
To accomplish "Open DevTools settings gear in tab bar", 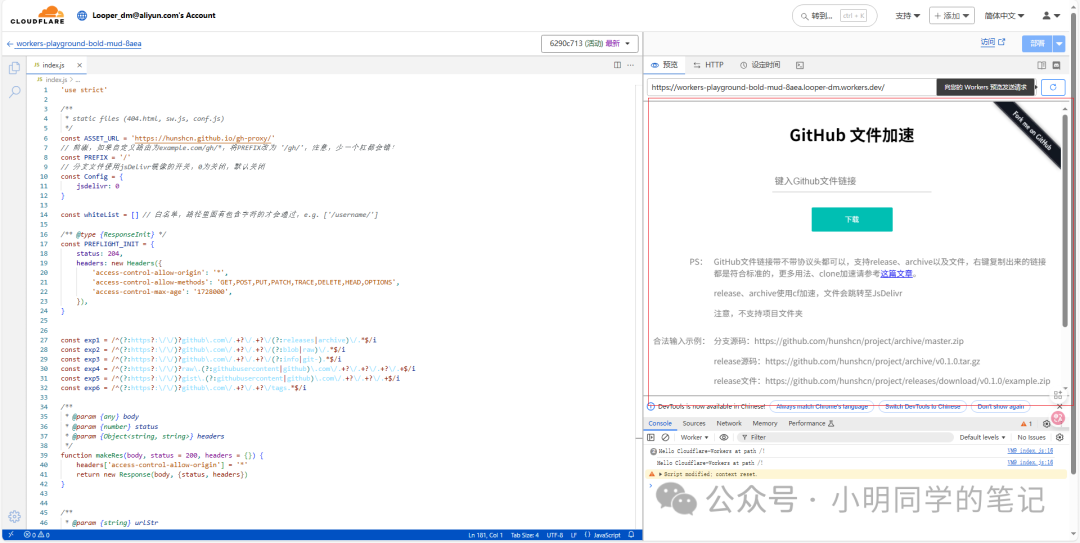I will [1046, 423].
